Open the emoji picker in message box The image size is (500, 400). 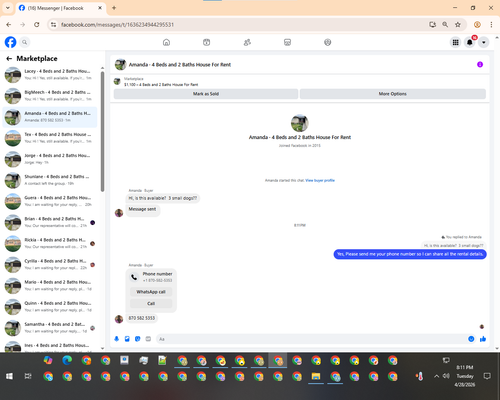(471, 339)
